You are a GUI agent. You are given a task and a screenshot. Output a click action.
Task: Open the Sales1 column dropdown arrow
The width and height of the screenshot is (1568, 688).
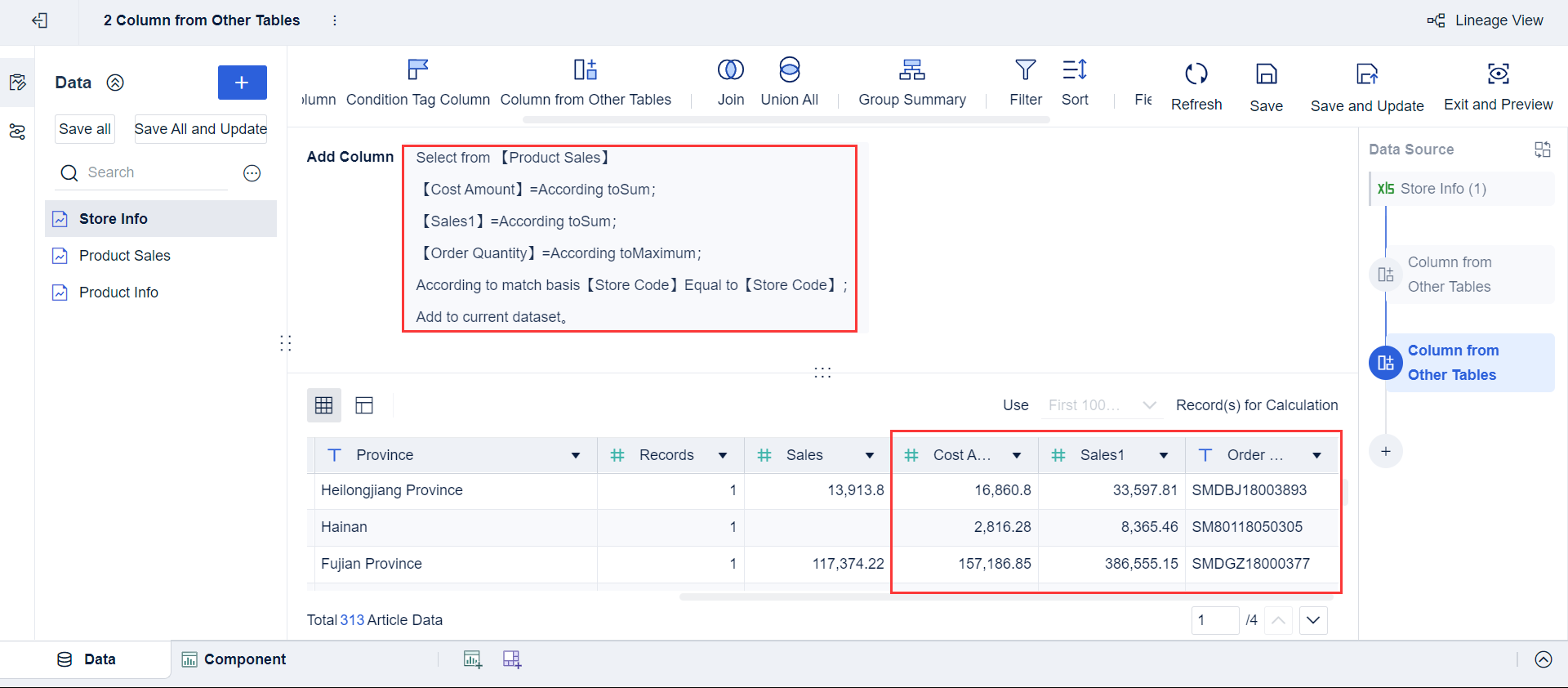(1164, 456)
